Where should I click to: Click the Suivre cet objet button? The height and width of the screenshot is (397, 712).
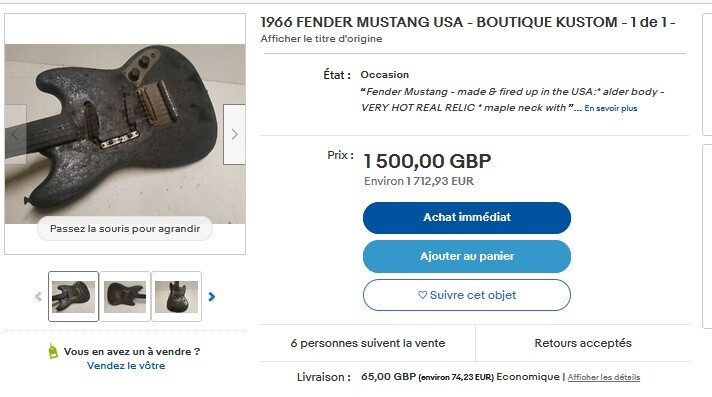[467, 295]
